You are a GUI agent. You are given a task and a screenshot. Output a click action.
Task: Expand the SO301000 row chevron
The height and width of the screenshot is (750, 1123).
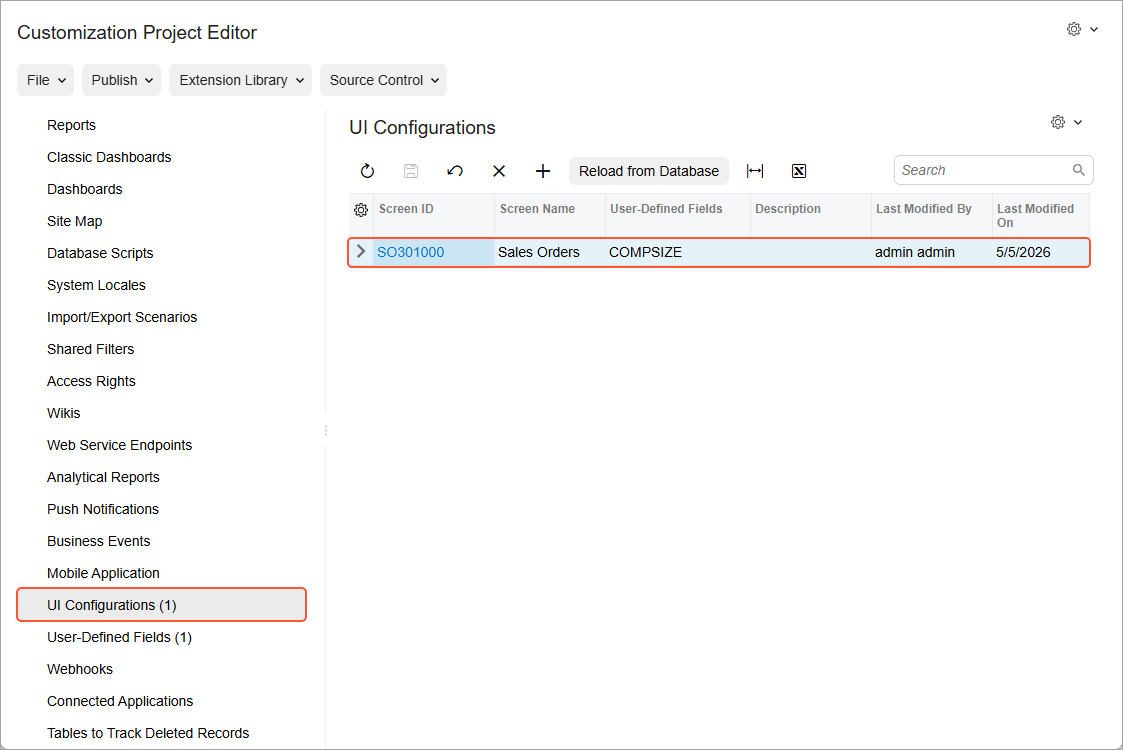click(361, 251)
